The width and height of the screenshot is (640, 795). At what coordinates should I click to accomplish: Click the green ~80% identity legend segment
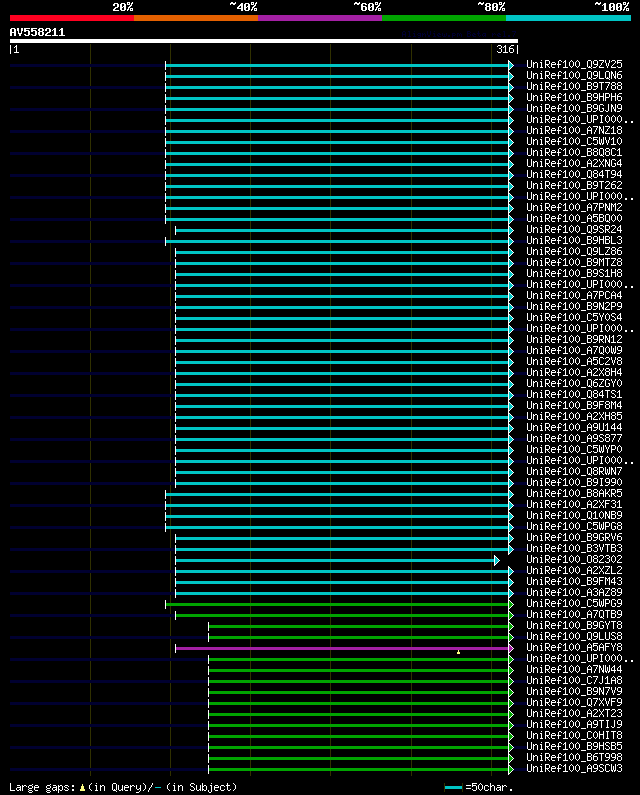444,18
